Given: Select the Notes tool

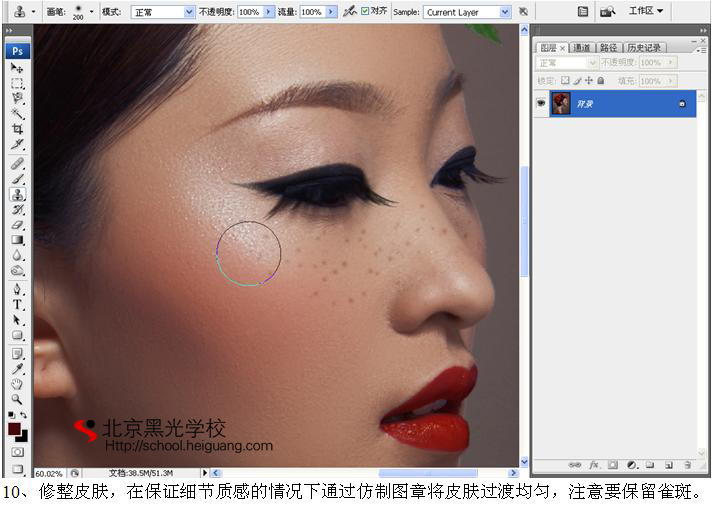Looking at the screenshot, I should click(x=17, y=354).
